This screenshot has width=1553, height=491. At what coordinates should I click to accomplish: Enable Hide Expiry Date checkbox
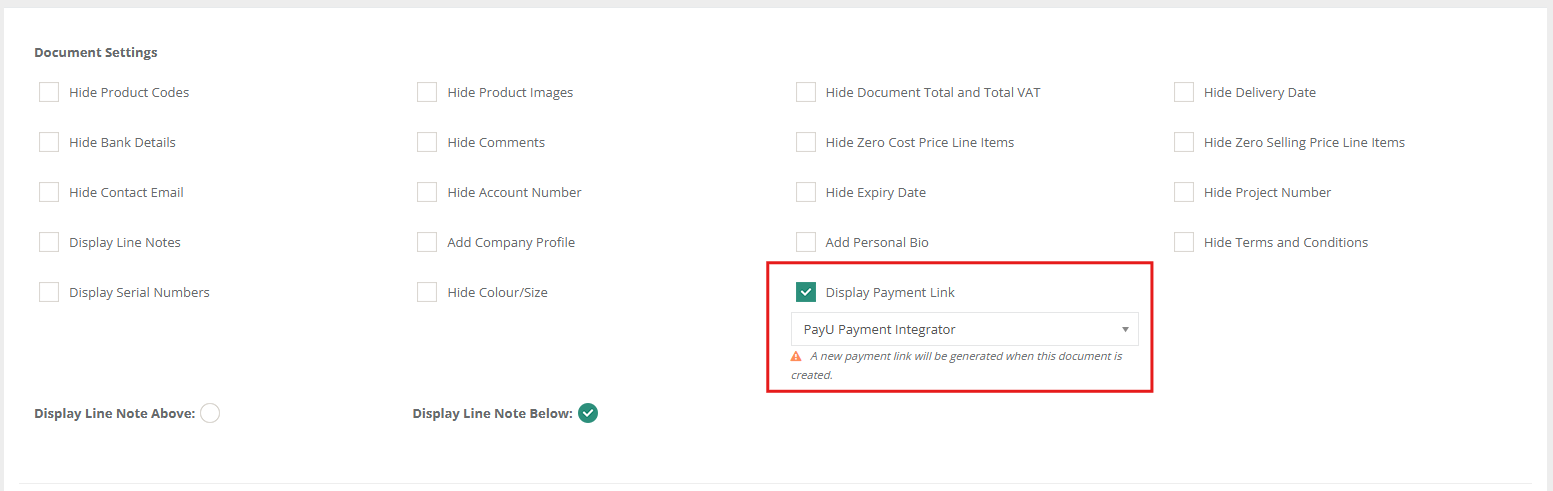click(x=806, y=192)
